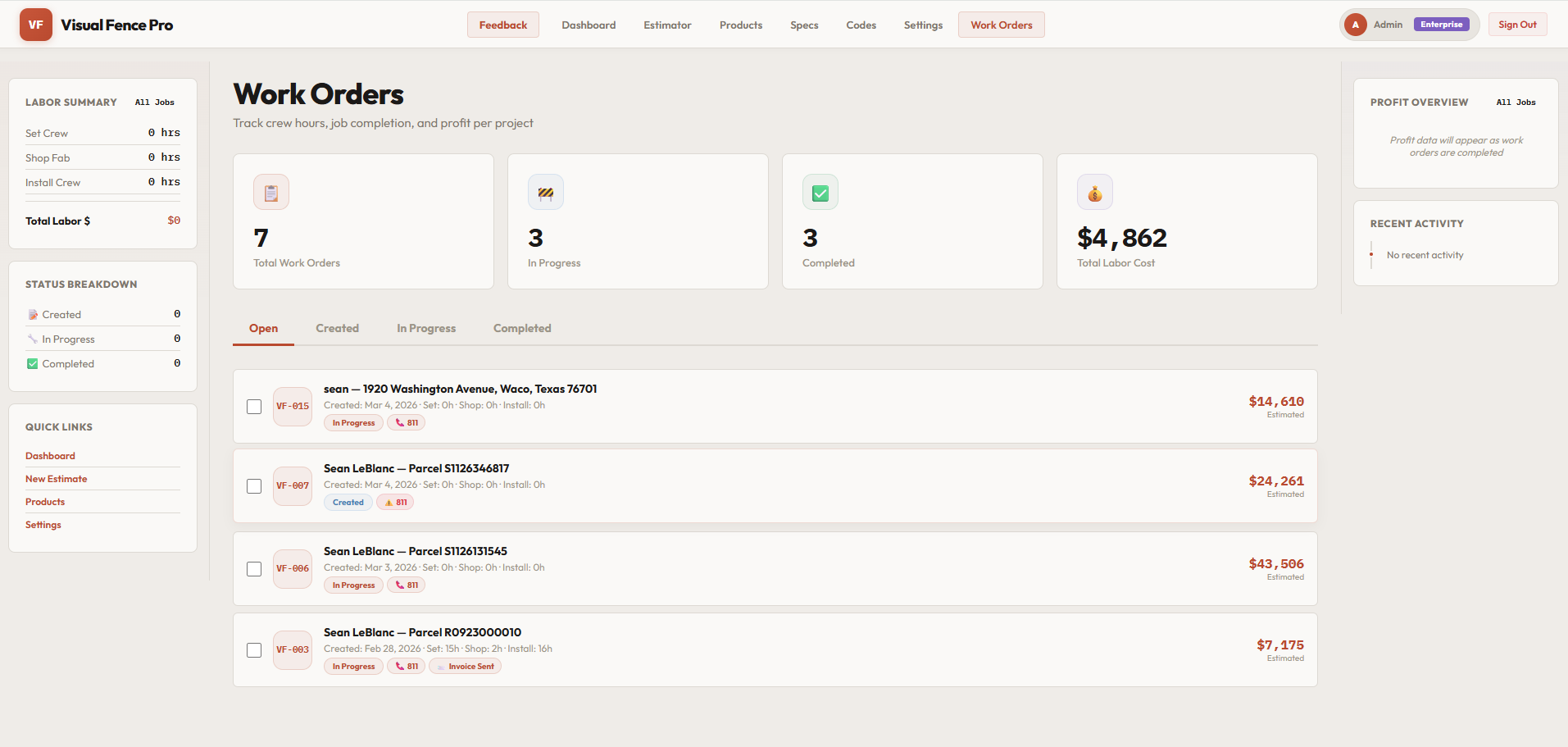The height and width of the screenshot is (747, 1568).
Task: Select the VF-015 work order checkbox
Action: [x=254, y=407]
